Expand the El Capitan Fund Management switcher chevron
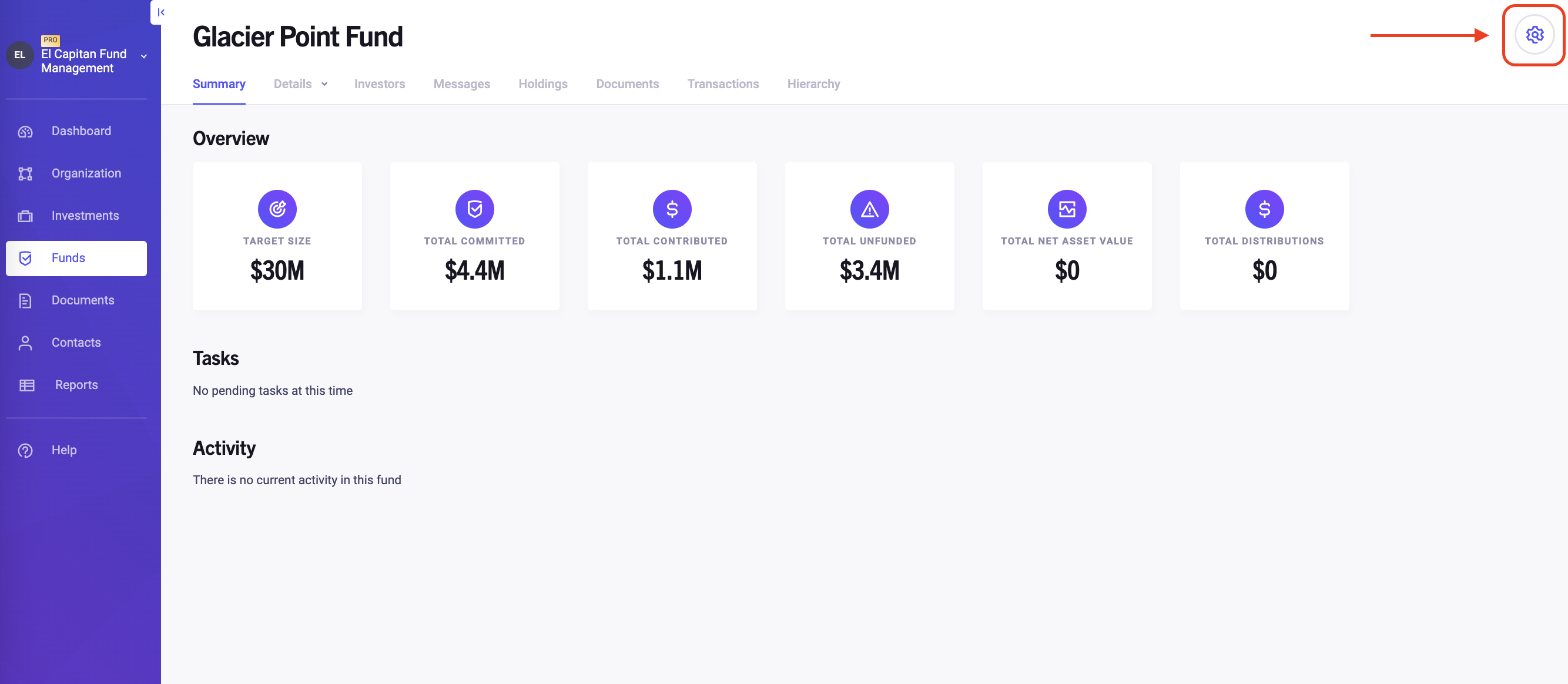 tap(143, 56)
